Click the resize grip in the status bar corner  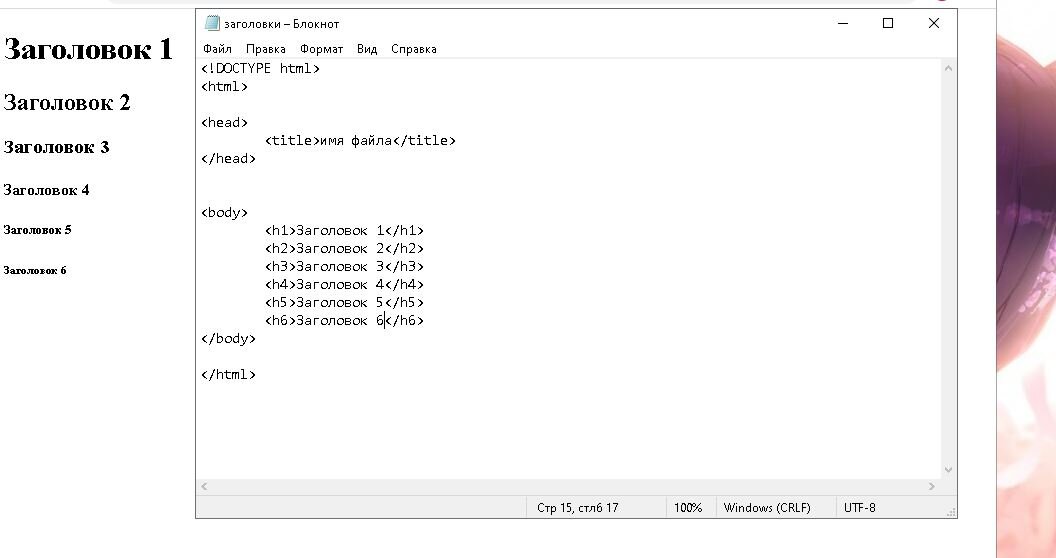pos(951,512)
